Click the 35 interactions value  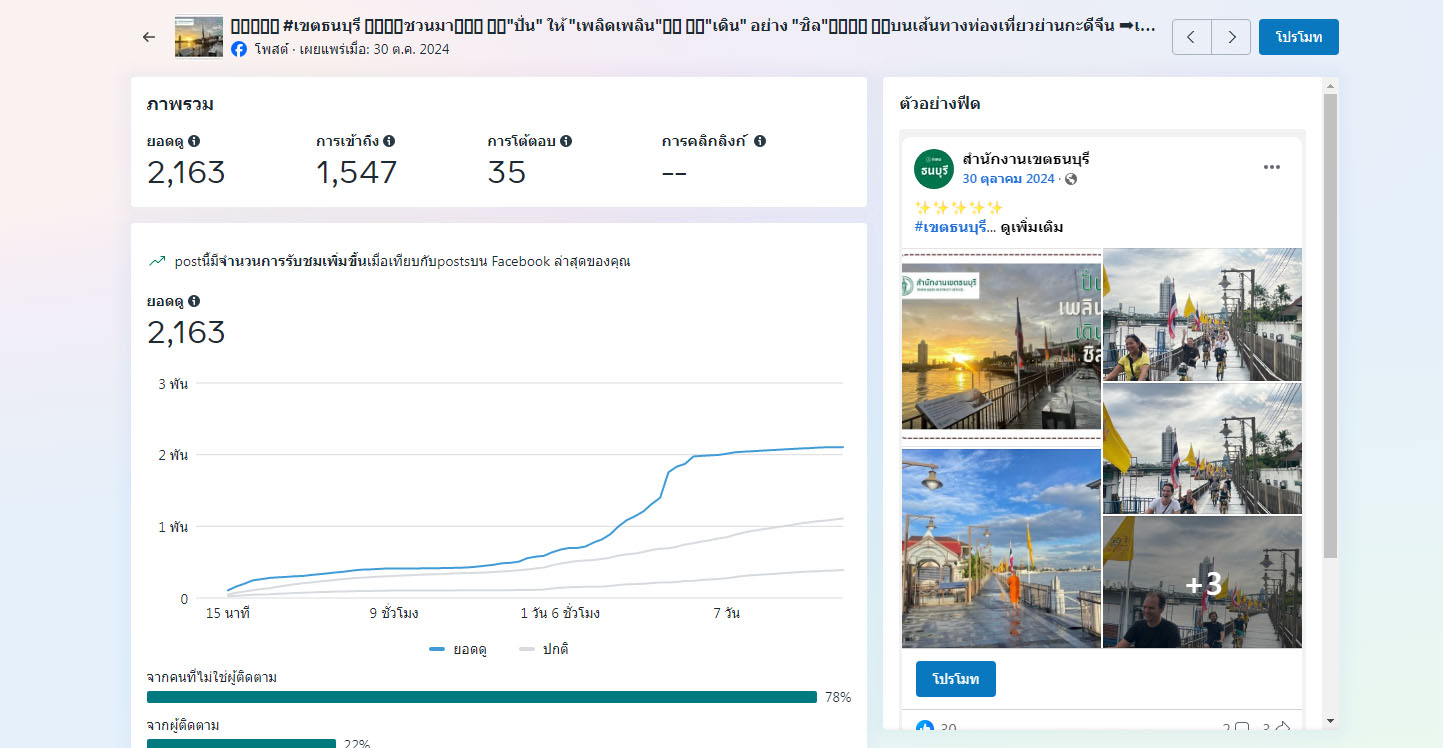click(x=507, y=173)
